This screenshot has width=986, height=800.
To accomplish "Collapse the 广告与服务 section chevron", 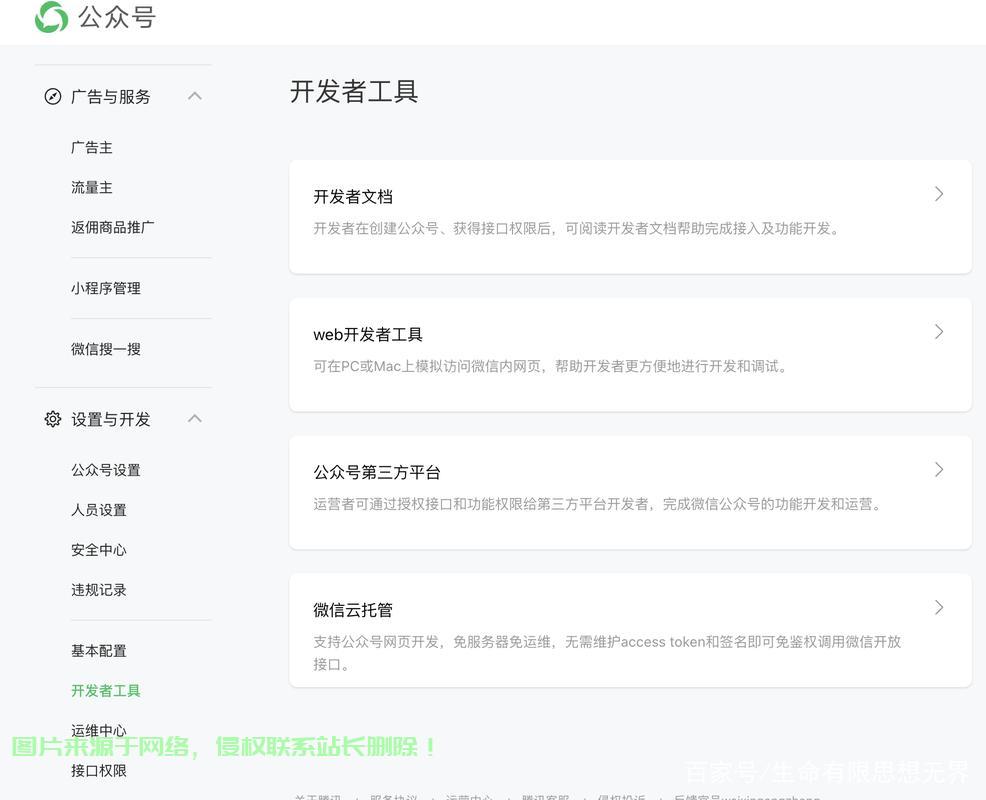I will click(195, 96).
